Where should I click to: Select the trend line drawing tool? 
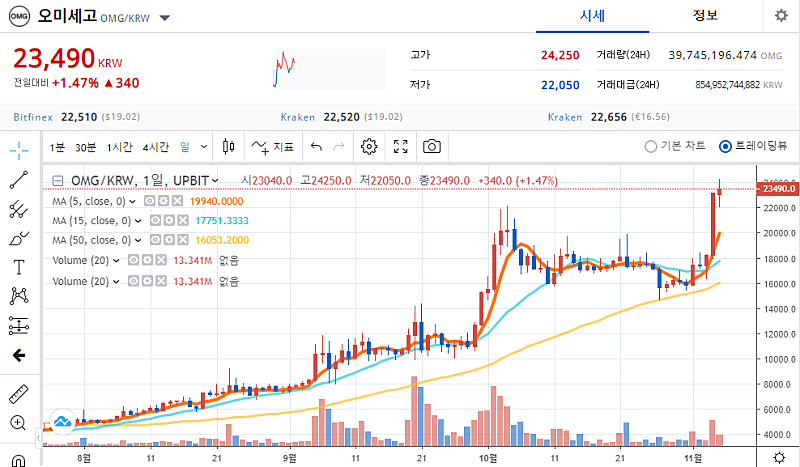(x=19, y=180)
